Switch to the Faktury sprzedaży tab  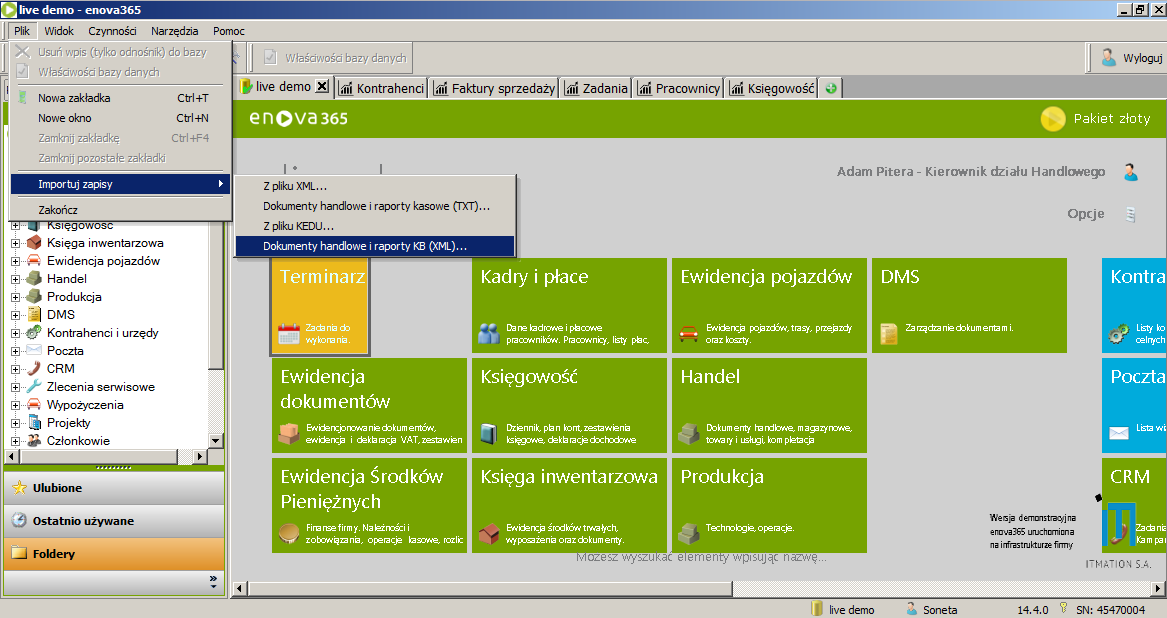click(494, 88)
